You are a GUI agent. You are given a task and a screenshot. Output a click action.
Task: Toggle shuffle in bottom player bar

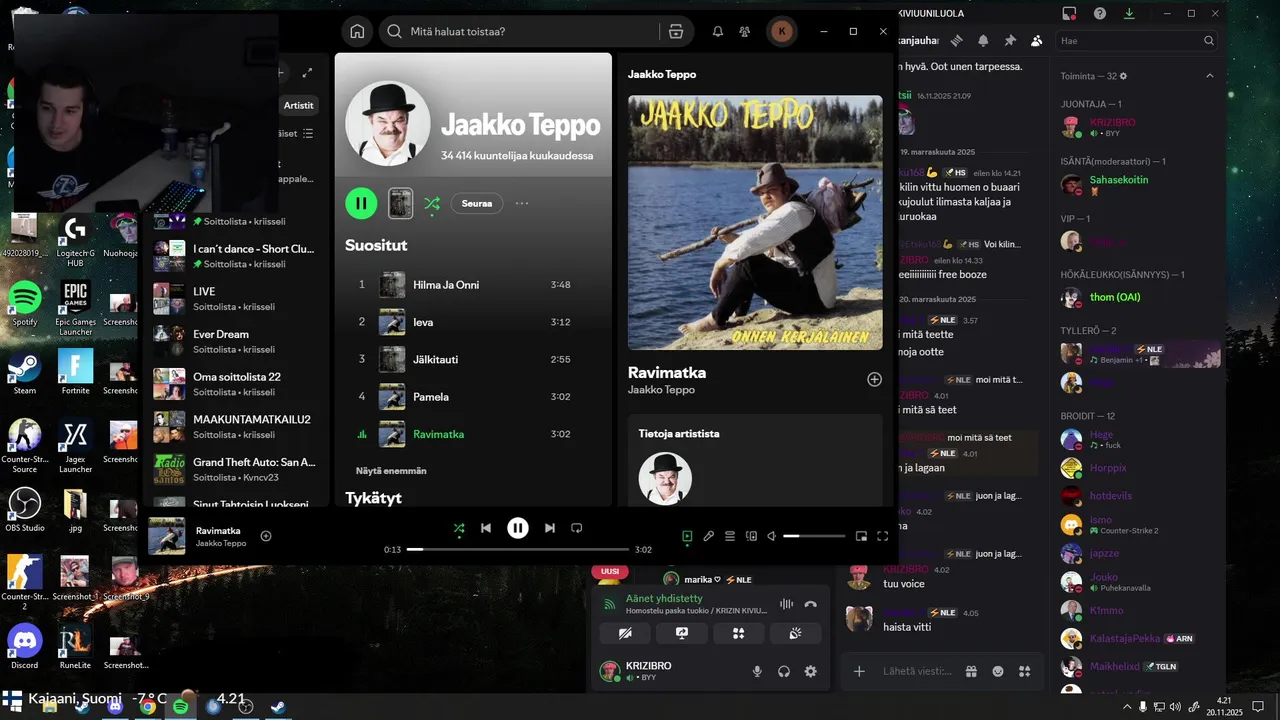[458, 528]
